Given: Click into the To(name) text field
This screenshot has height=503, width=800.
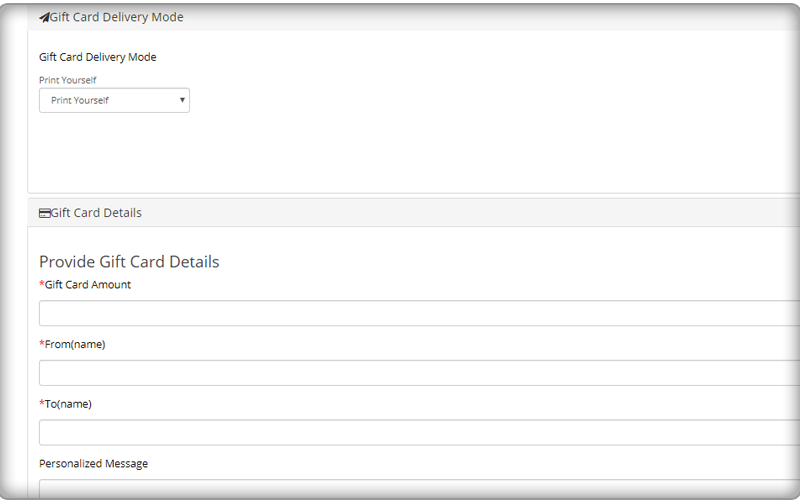Looking at the screenshot, I should 419,433.
